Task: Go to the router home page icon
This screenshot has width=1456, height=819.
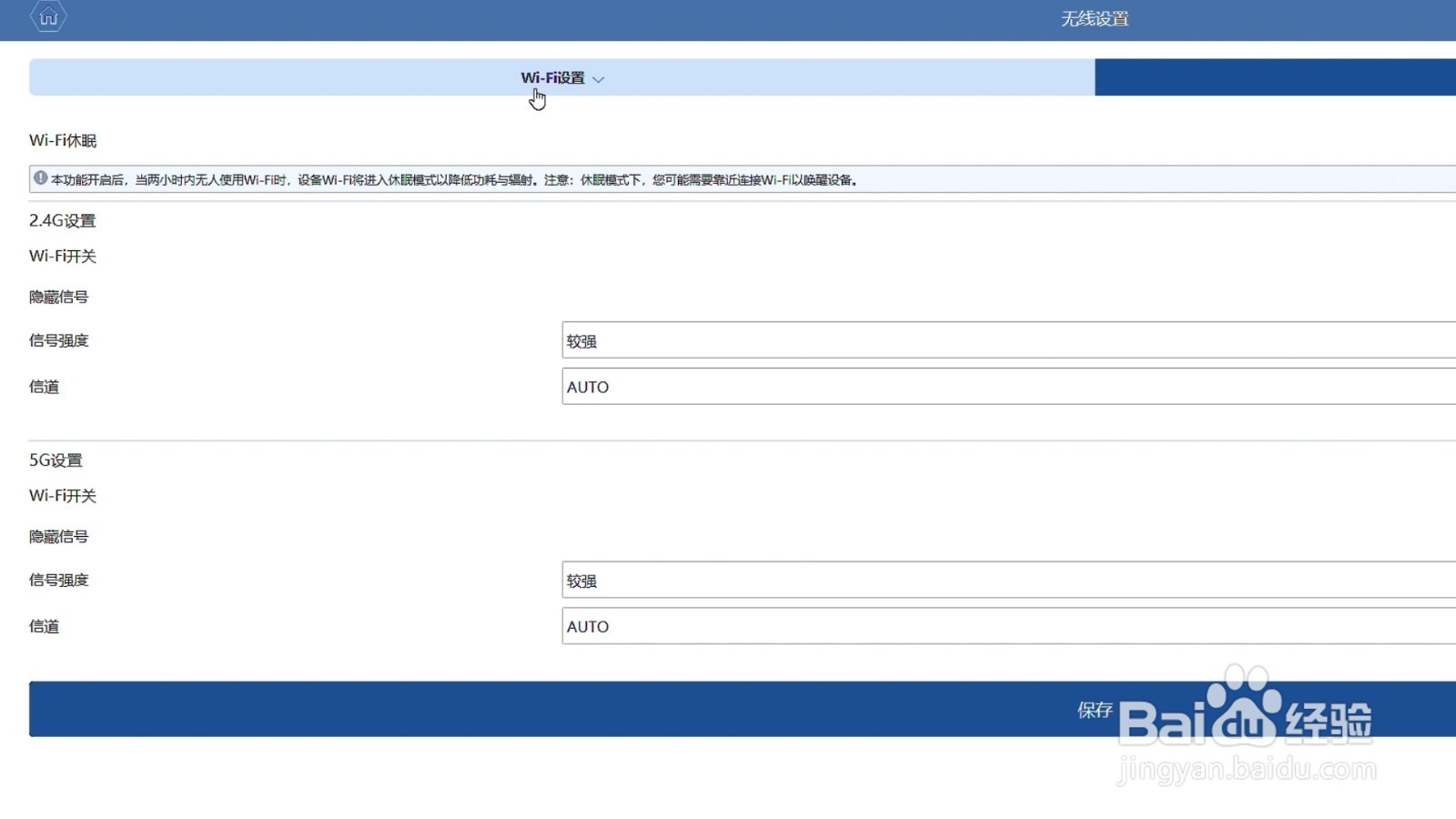Action: [48, 16]
